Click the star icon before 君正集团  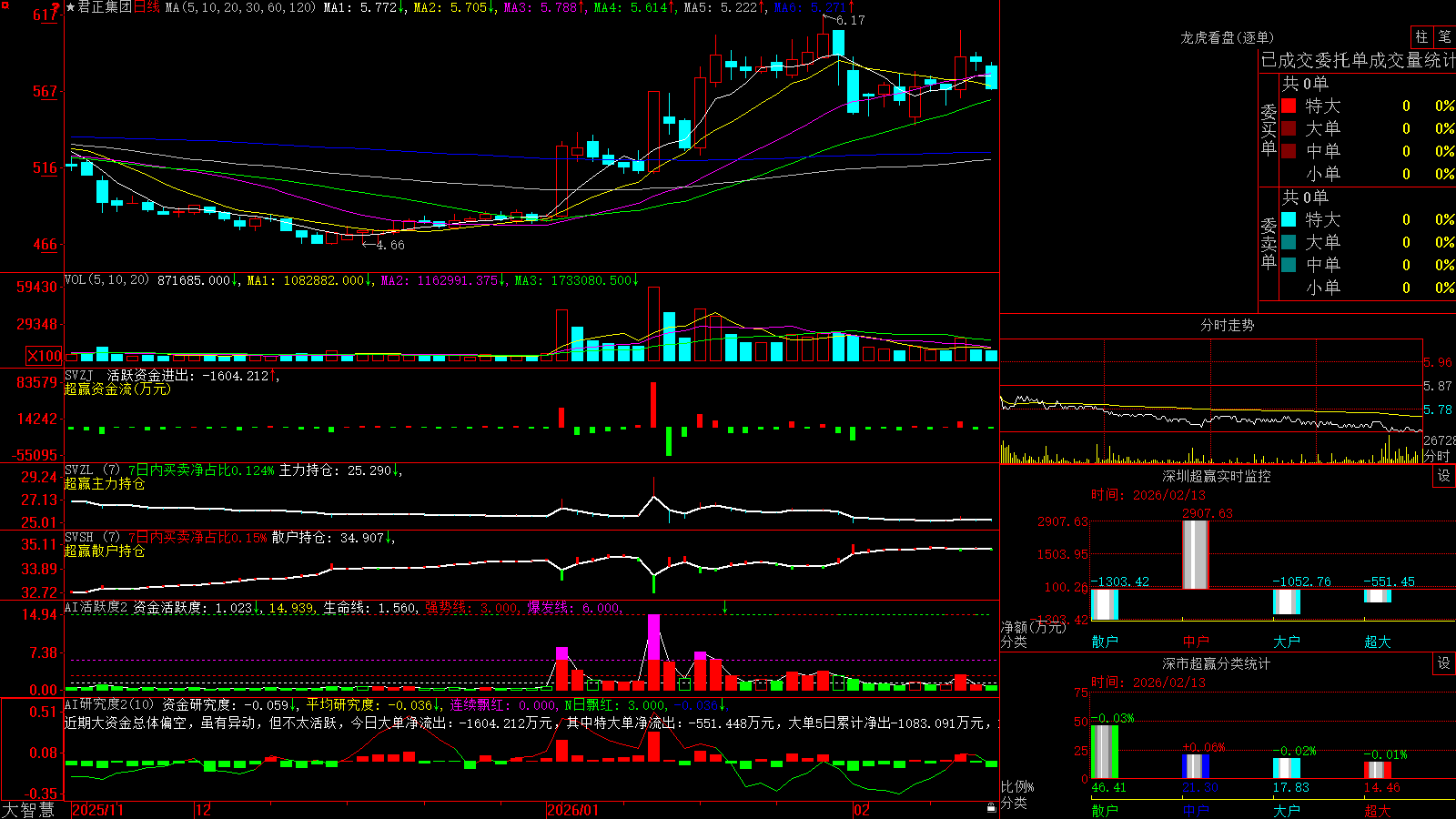pos(71,7)
